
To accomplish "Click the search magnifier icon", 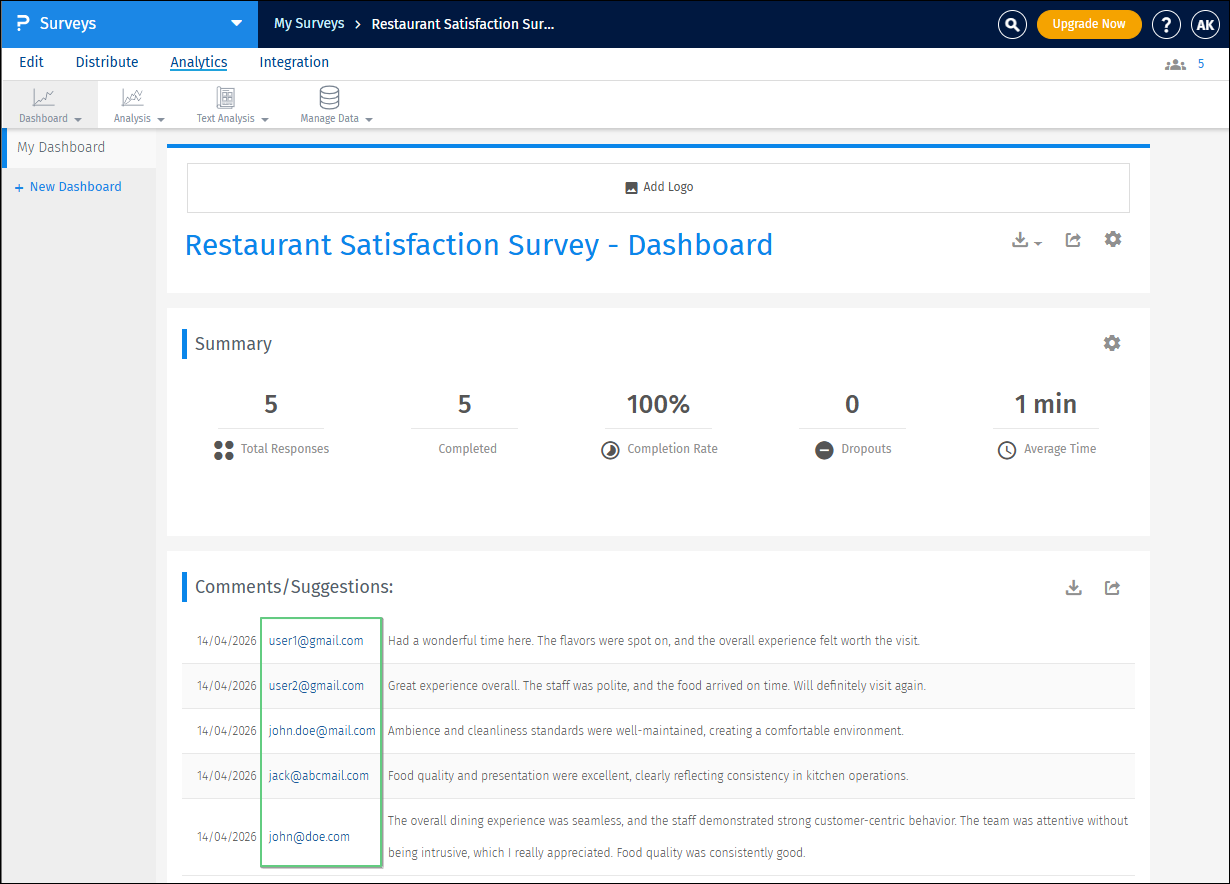I will click(x=1012, y=25).
